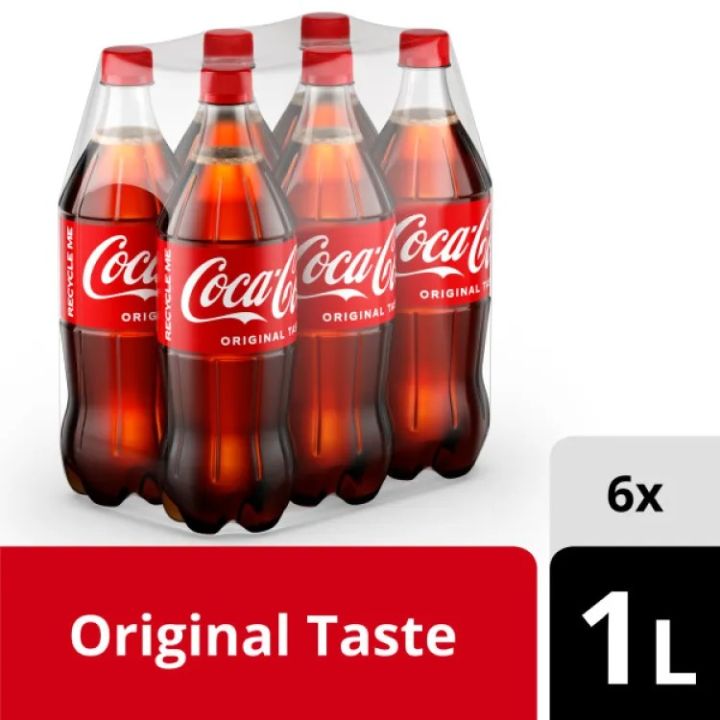Click the black '1L' size box
The image size is (720, 720).
[635, 633]
